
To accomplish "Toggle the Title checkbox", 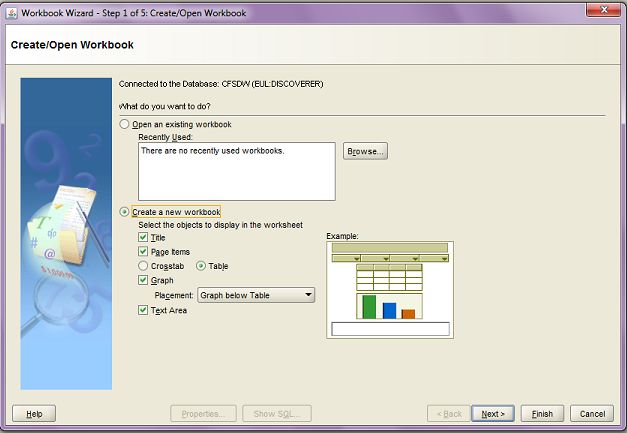I will point(143,237).
